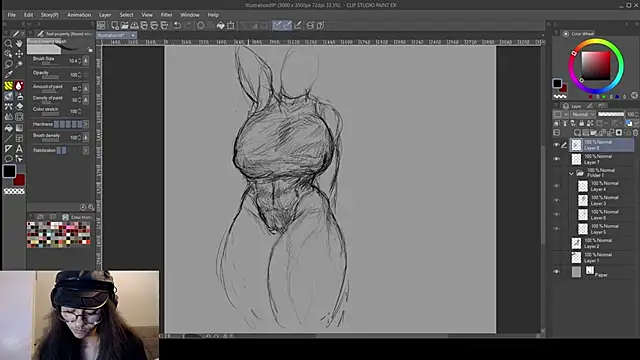Expand Stabilization options arrow
The height and width of the screenshot is (360, 640).
tap(86, 151)
